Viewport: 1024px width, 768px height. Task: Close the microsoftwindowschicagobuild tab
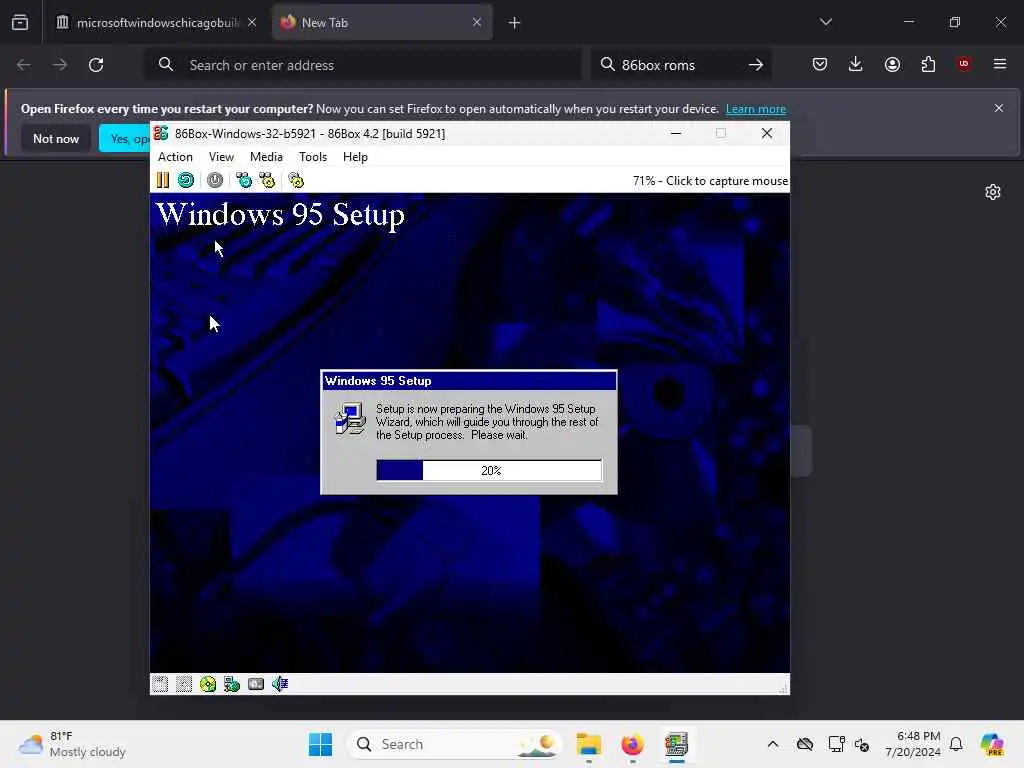252,23
